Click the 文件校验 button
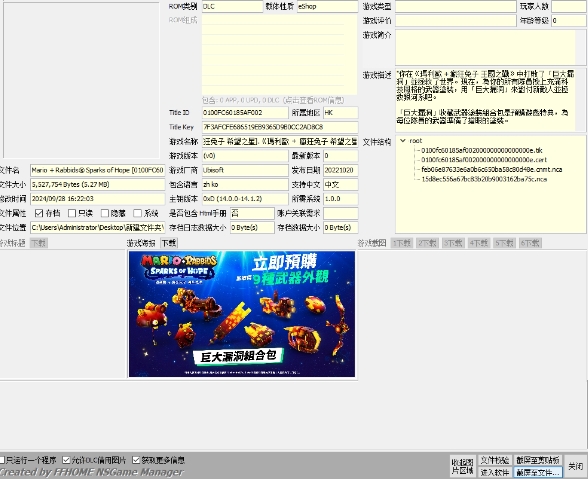This screenshot has width=588, height=479. click(495, 460)
